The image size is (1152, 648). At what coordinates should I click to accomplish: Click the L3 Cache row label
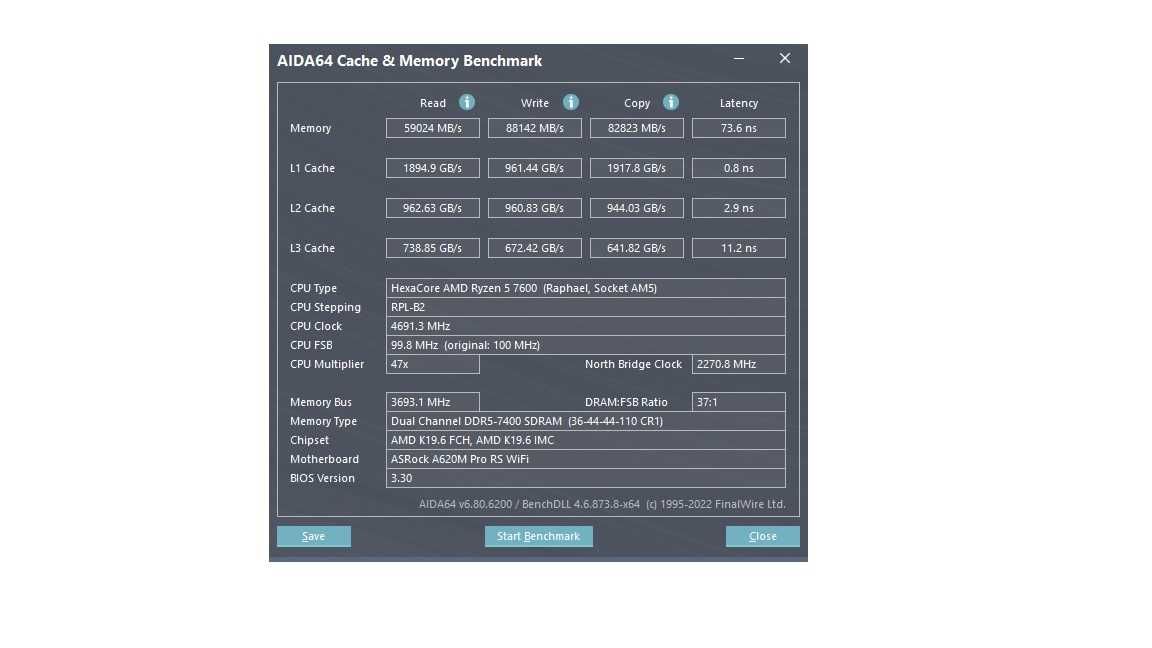(x=312, y=248)
